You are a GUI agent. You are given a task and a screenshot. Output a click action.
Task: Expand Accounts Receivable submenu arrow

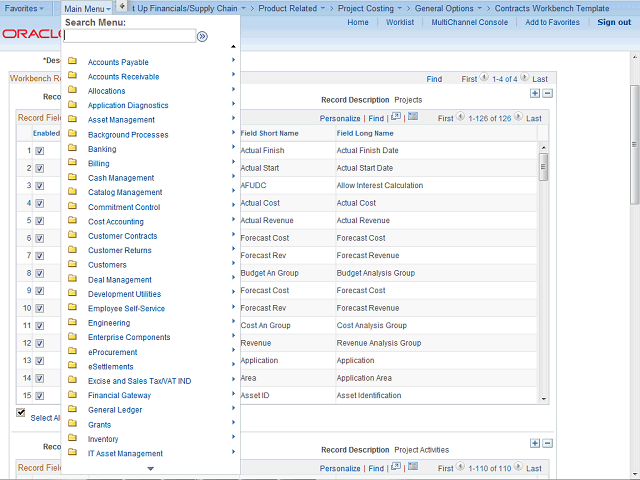[x=233, y=74]
